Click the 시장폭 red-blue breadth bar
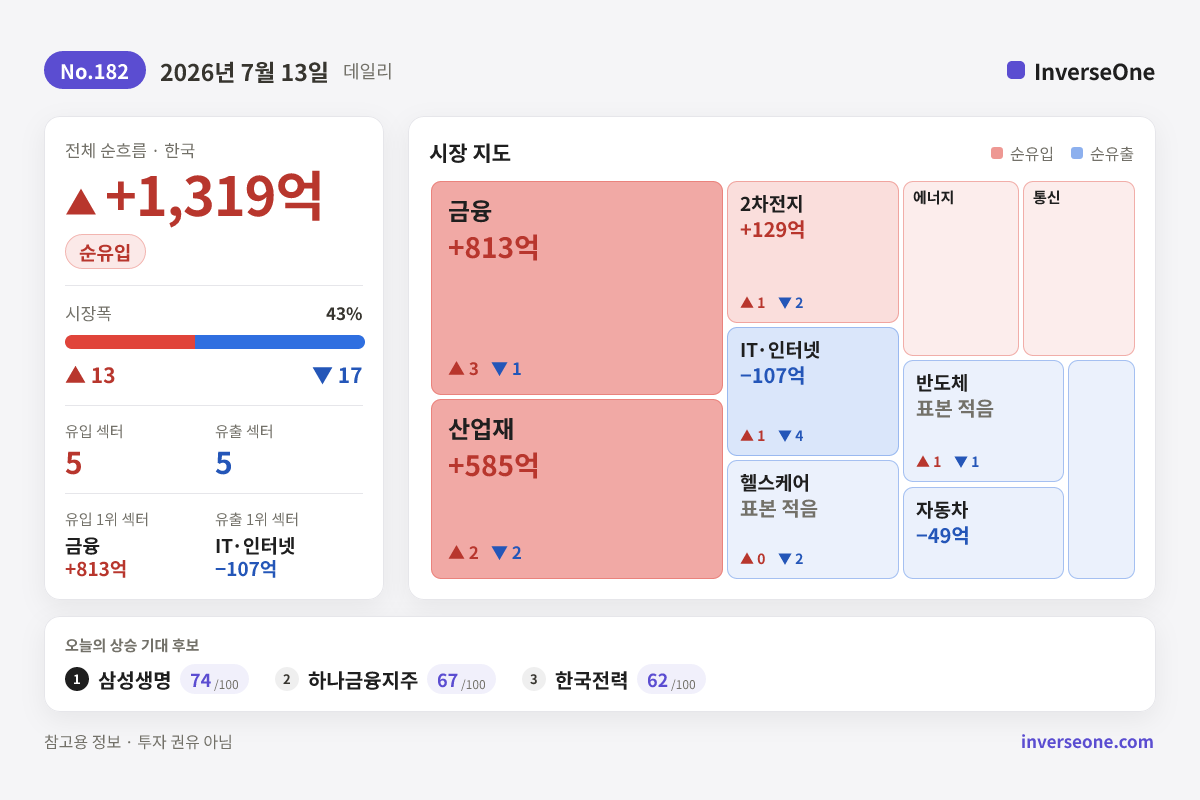 [x=215, y=342]
